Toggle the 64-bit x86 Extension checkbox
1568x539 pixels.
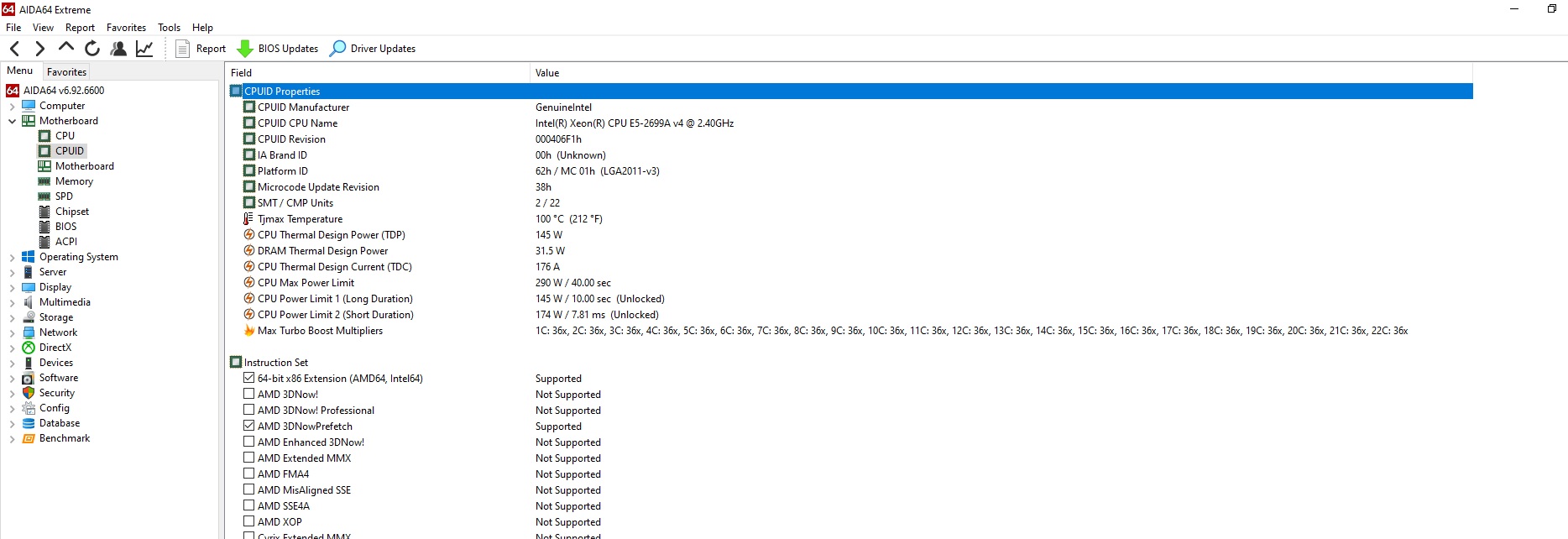click(x=248, y=379)
